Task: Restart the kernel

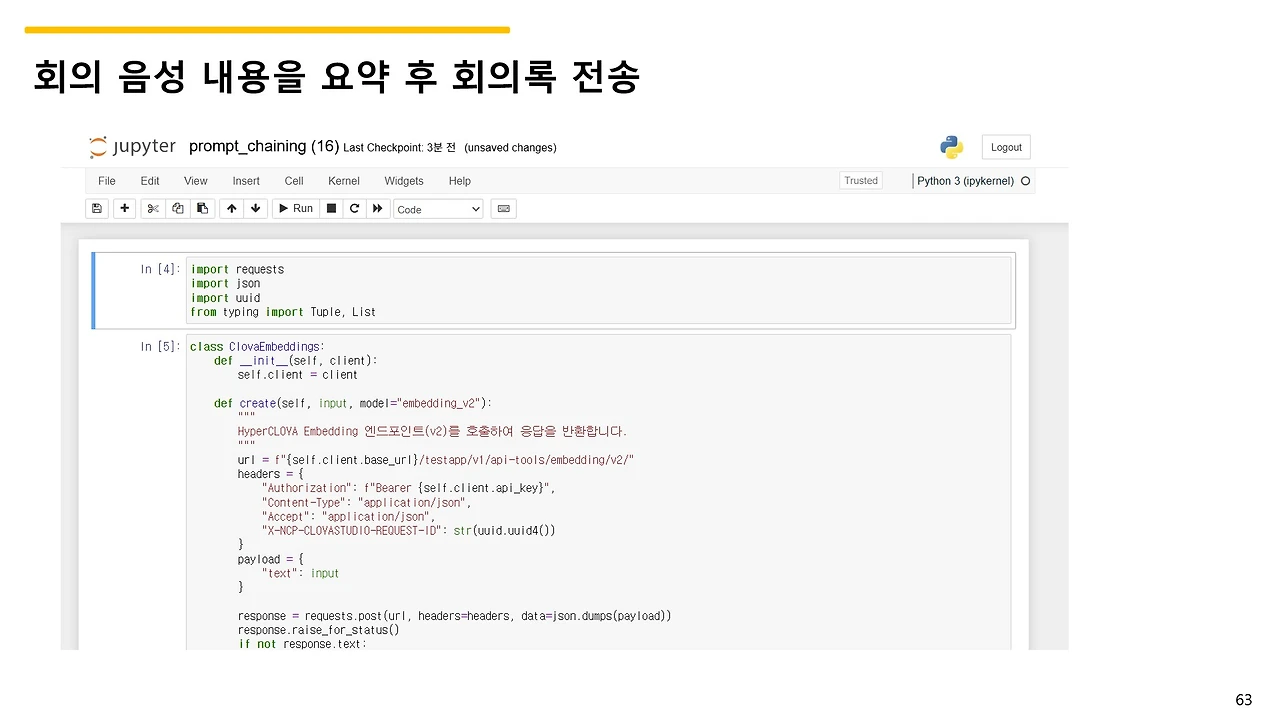Action: [354, 208]
